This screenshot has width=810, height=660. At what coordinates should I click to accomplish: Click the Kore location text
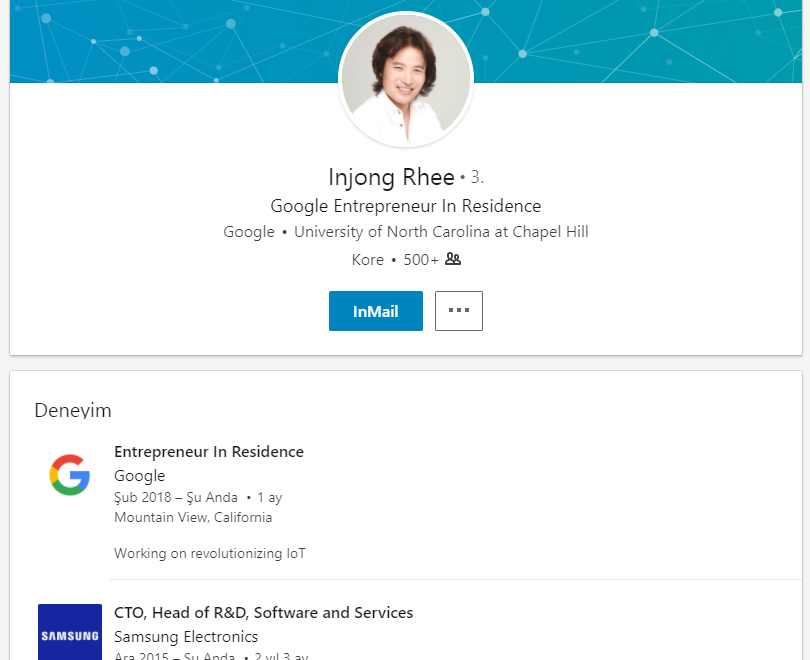tap(367, 259)
